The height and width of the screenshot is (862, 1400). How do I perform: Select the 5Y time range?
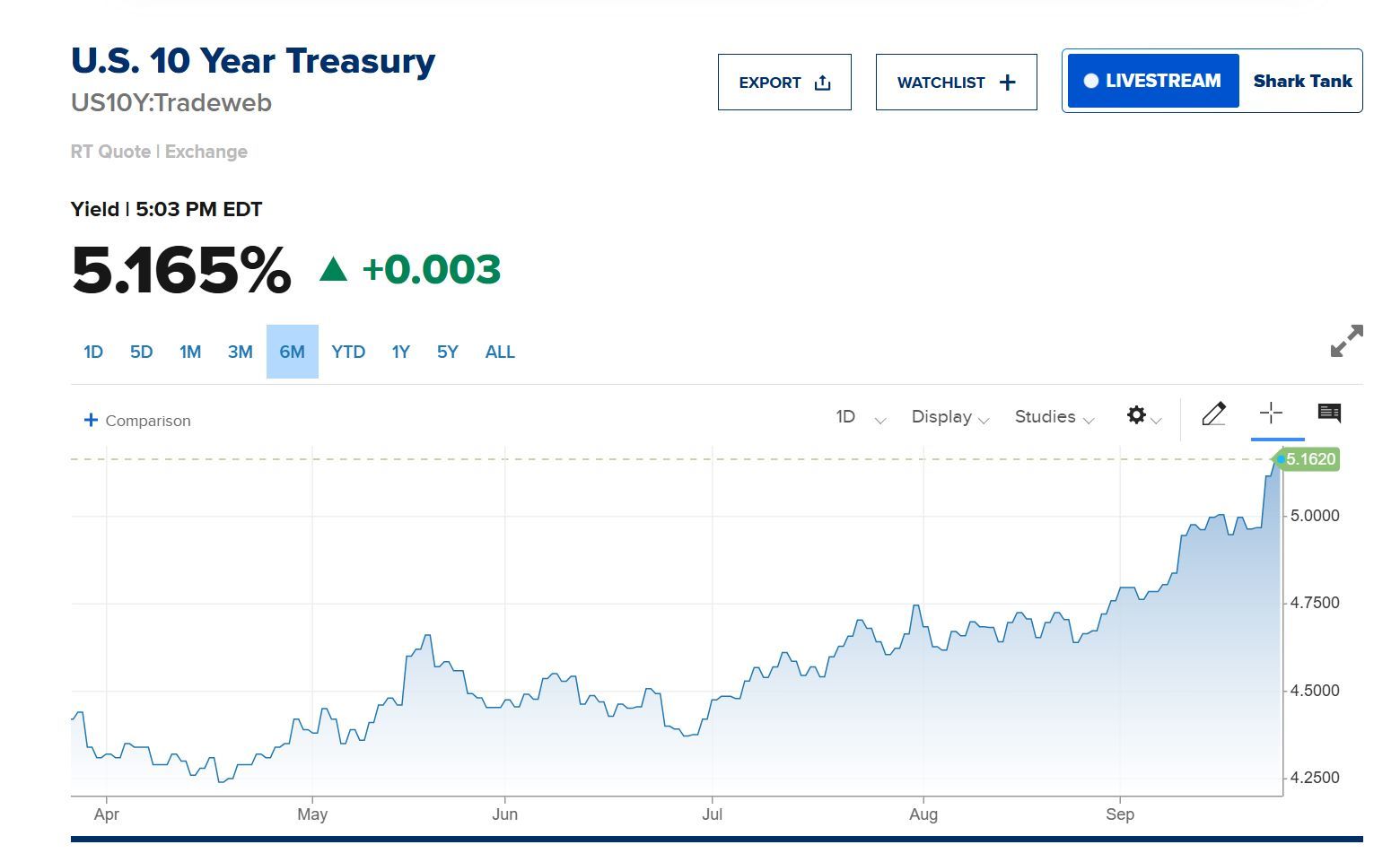447,352
